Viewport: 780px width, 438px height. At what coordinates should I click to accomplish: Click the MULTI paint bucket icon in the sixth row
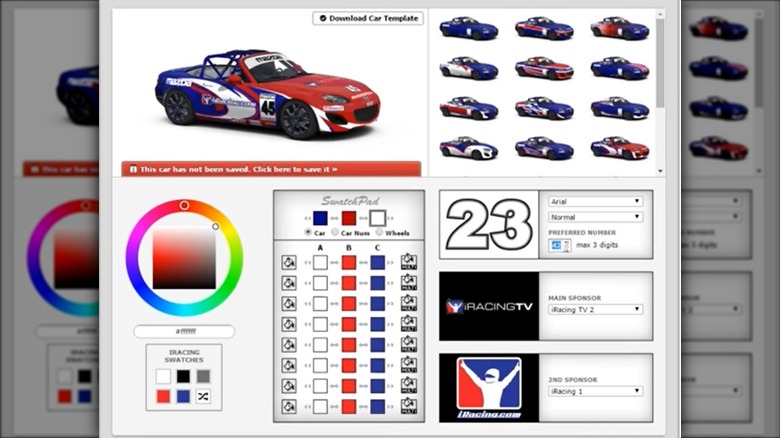[x=409, y=365]
